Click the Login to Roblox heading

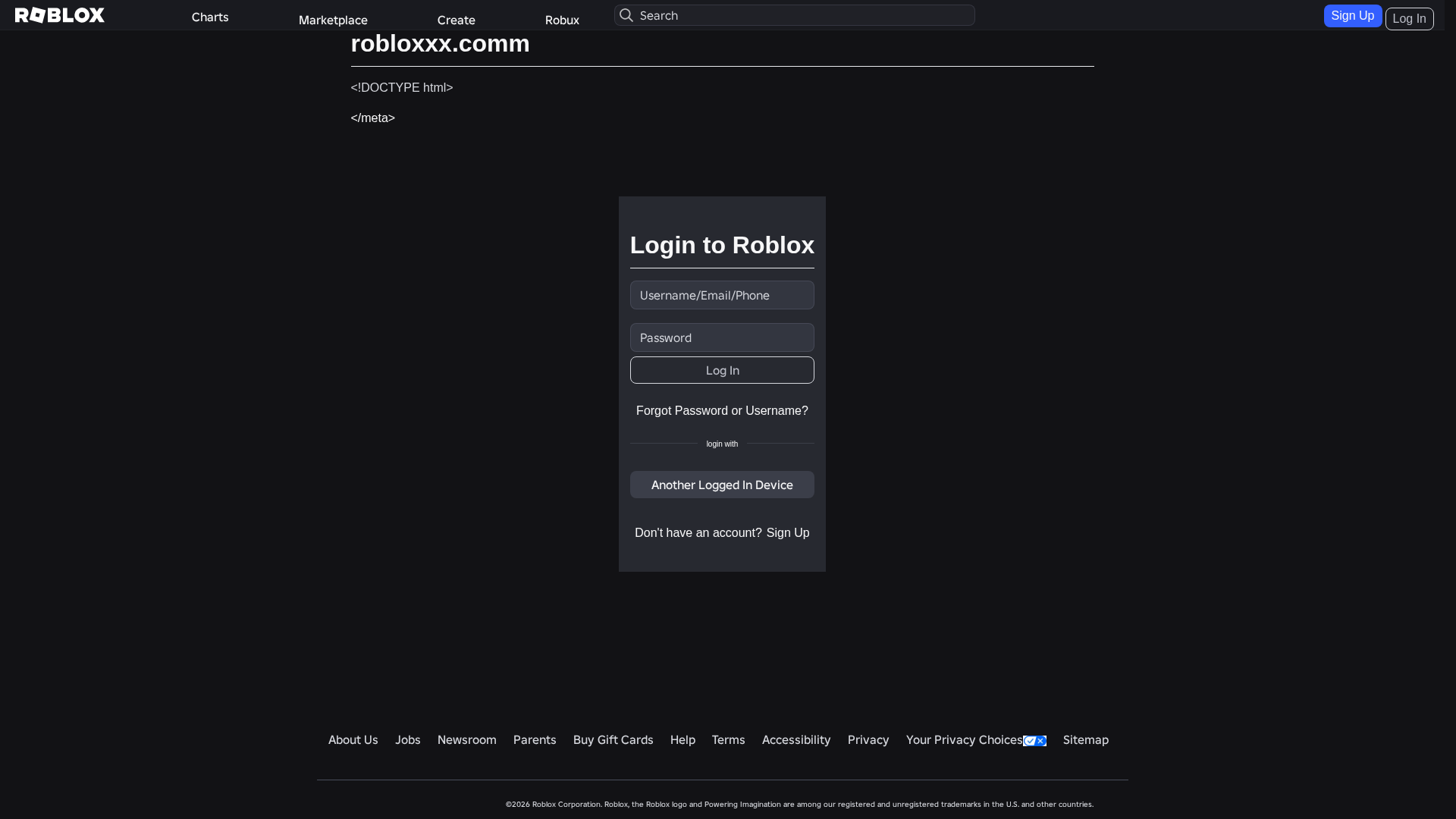coord(722,245)
